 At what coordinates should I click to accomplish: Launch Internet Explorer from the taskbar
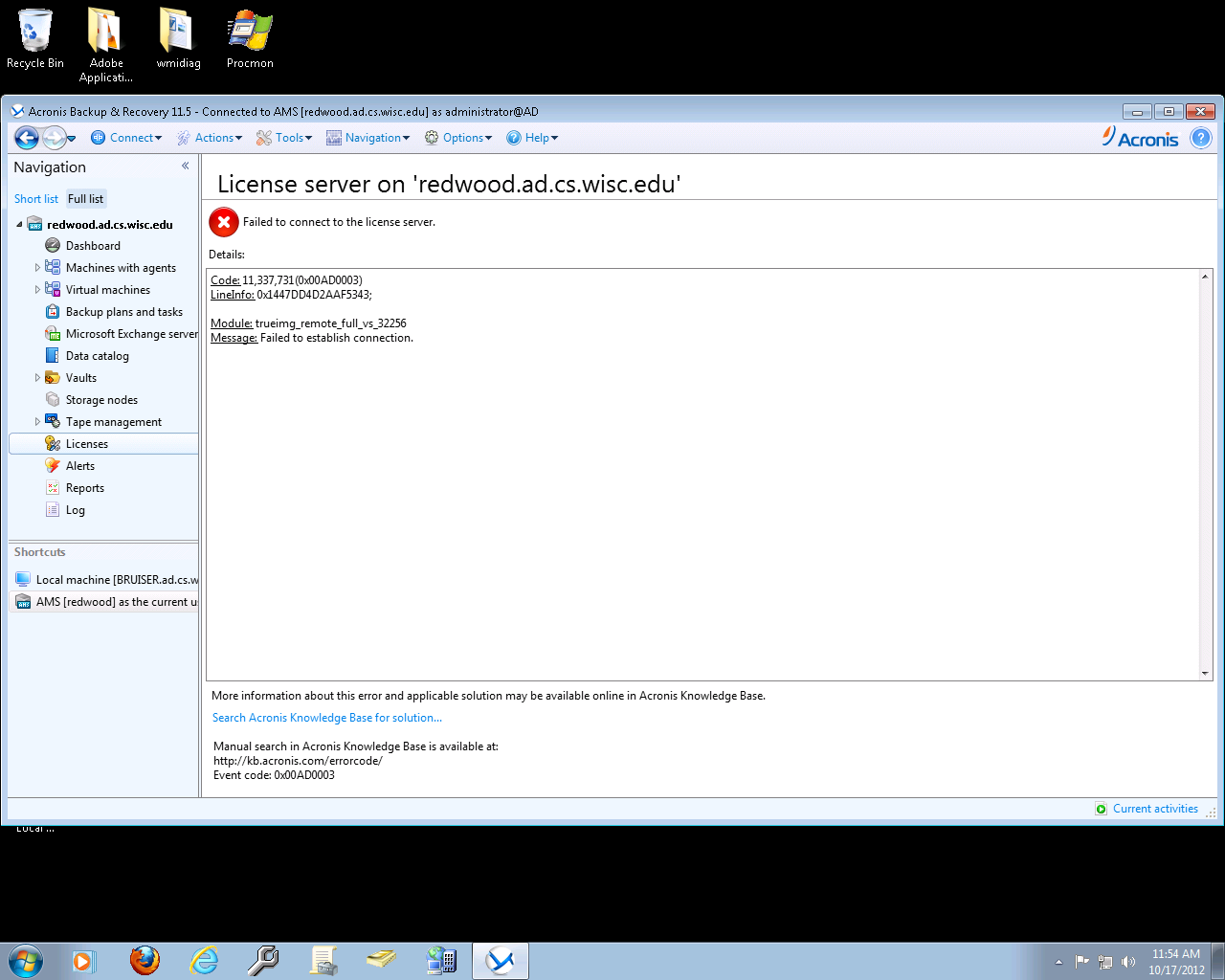204,961
